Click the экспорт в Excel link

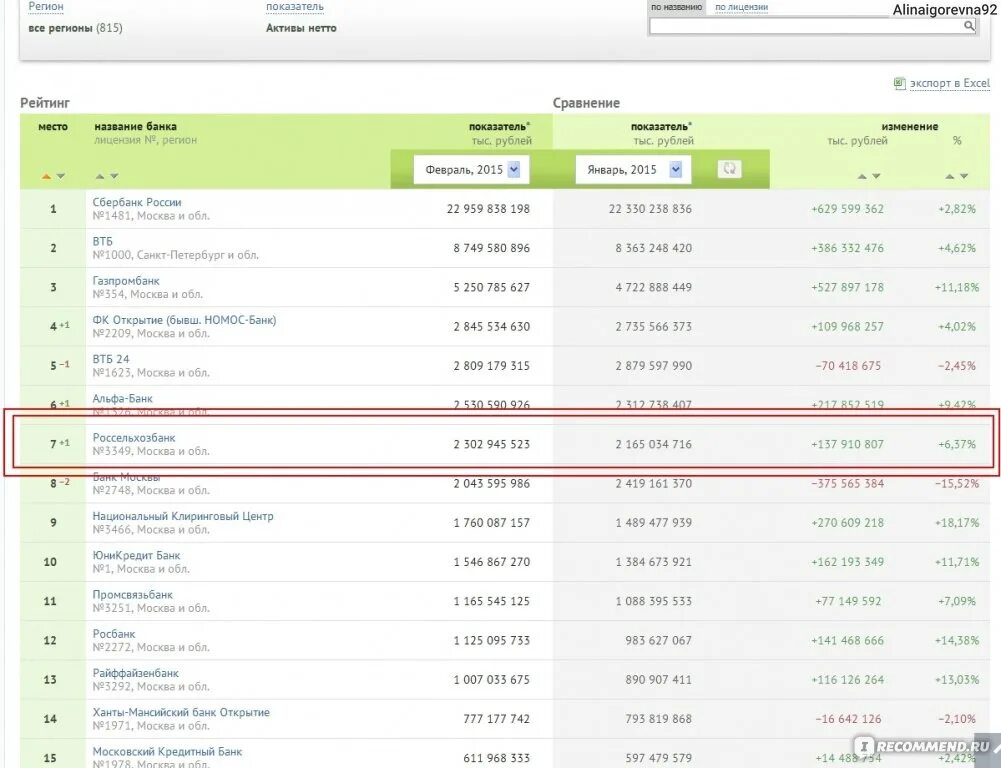pyautogui.click(x=950, y=83)
